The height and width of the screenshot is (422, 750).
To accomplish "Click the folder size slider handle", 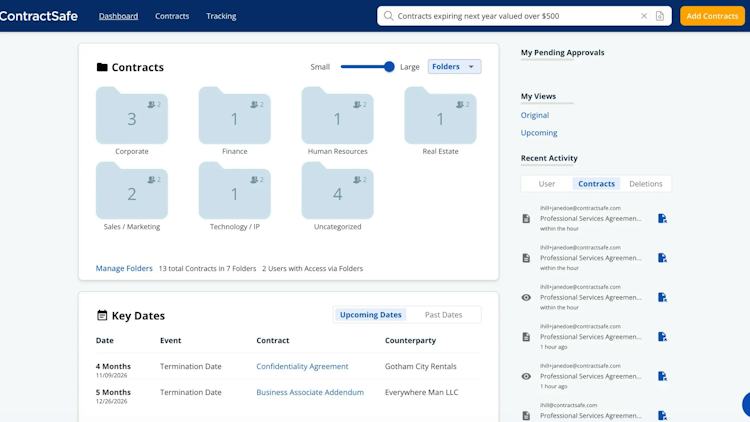I will point(389,67).
